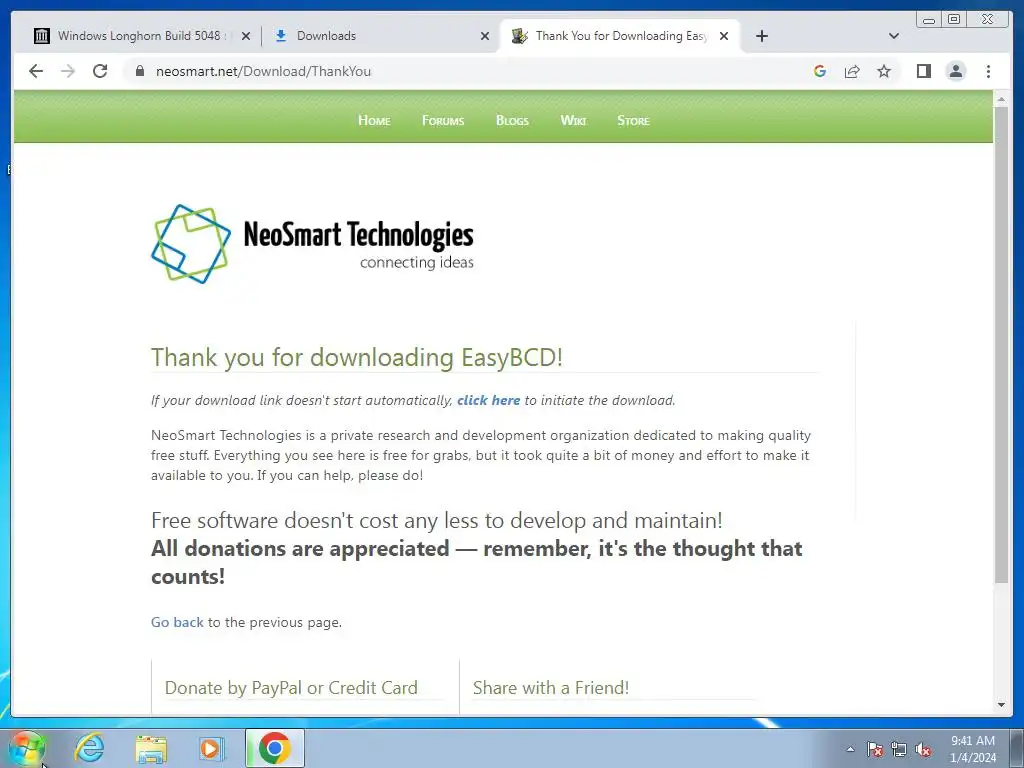This screenshot has height=768, width=1024.
Task: Close the Windows Longhorn Build 5048 tab
Action: tap(246, 36)
